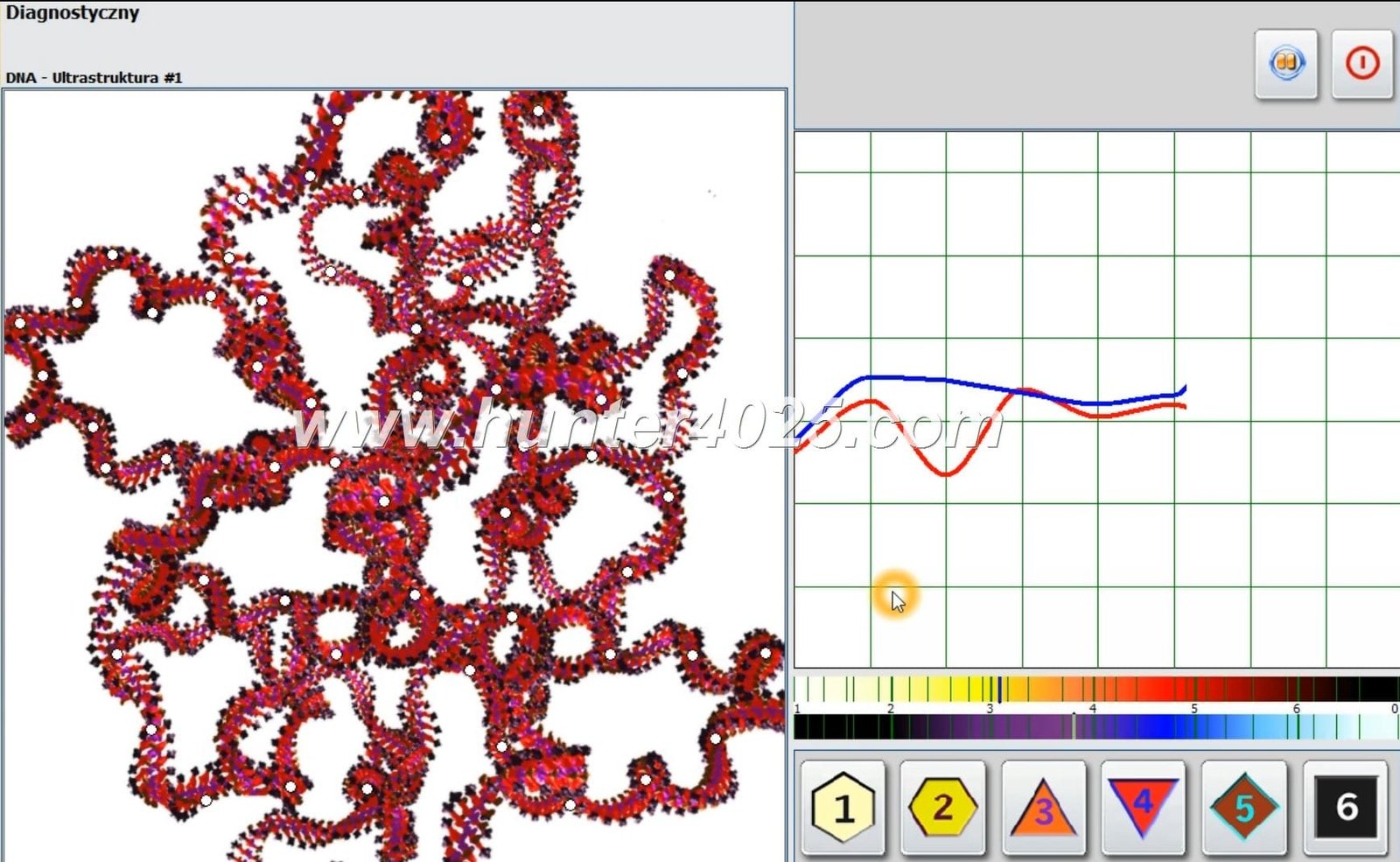The height and width of the screenshot is (862, 1400).
Task: Click the blue curve on the graph
Action: (x=945, y=381)
